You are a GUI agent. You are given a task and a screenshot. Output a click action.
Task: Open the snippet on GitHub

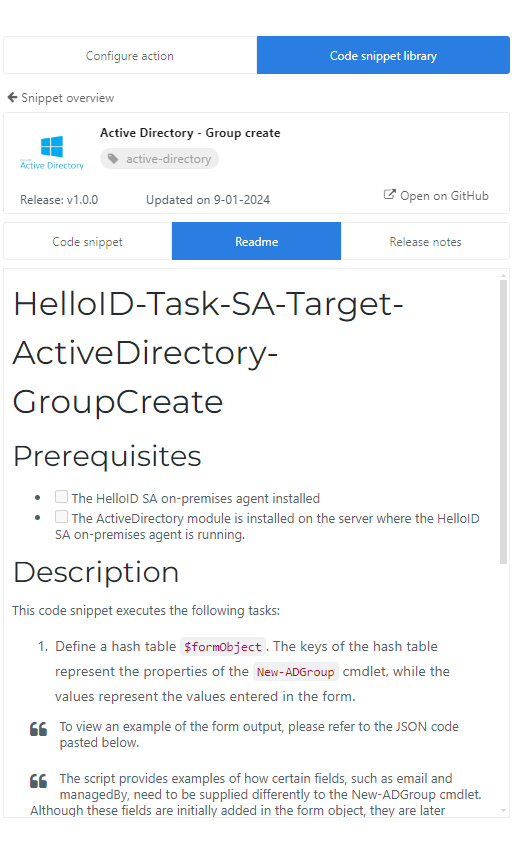(x=436, y=196)
